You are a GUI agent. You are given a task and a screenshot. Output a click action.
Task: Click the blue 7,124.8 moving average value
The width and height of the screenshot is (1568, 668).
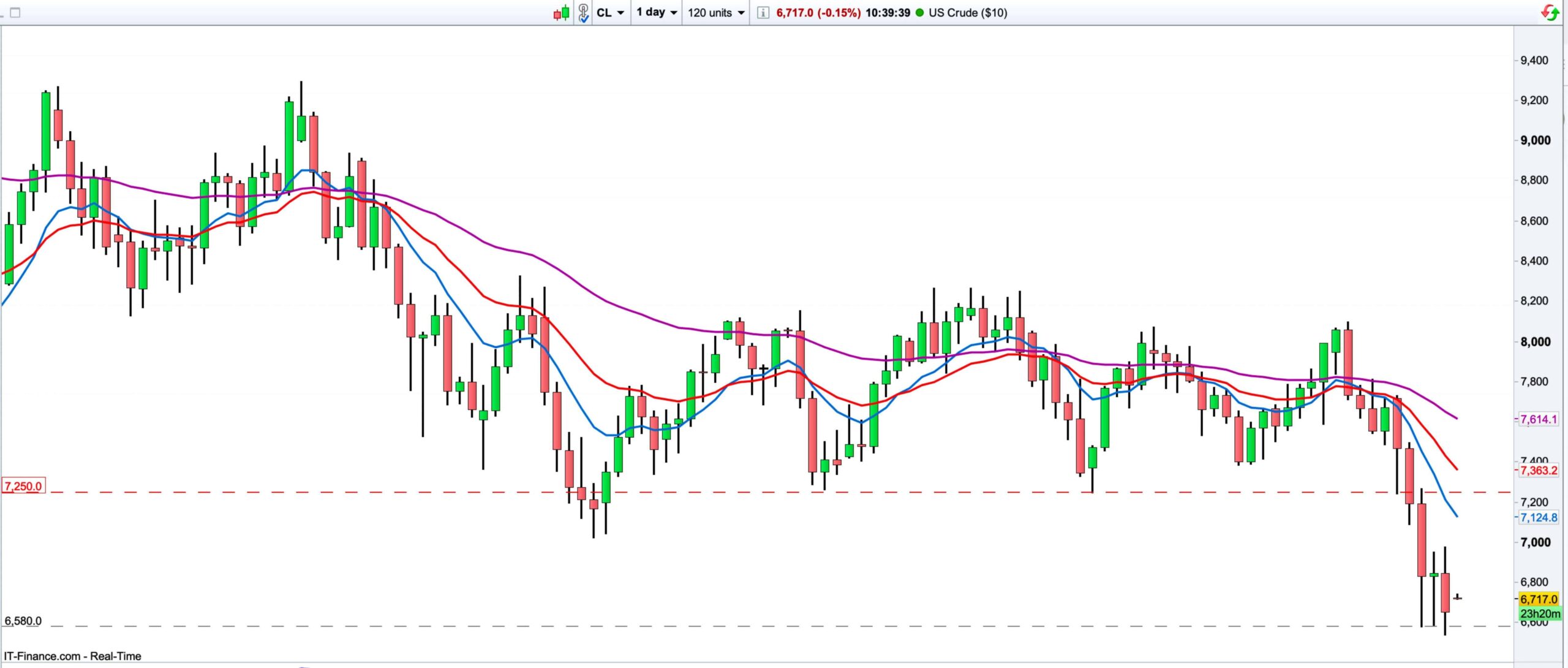pos(1539,517)
